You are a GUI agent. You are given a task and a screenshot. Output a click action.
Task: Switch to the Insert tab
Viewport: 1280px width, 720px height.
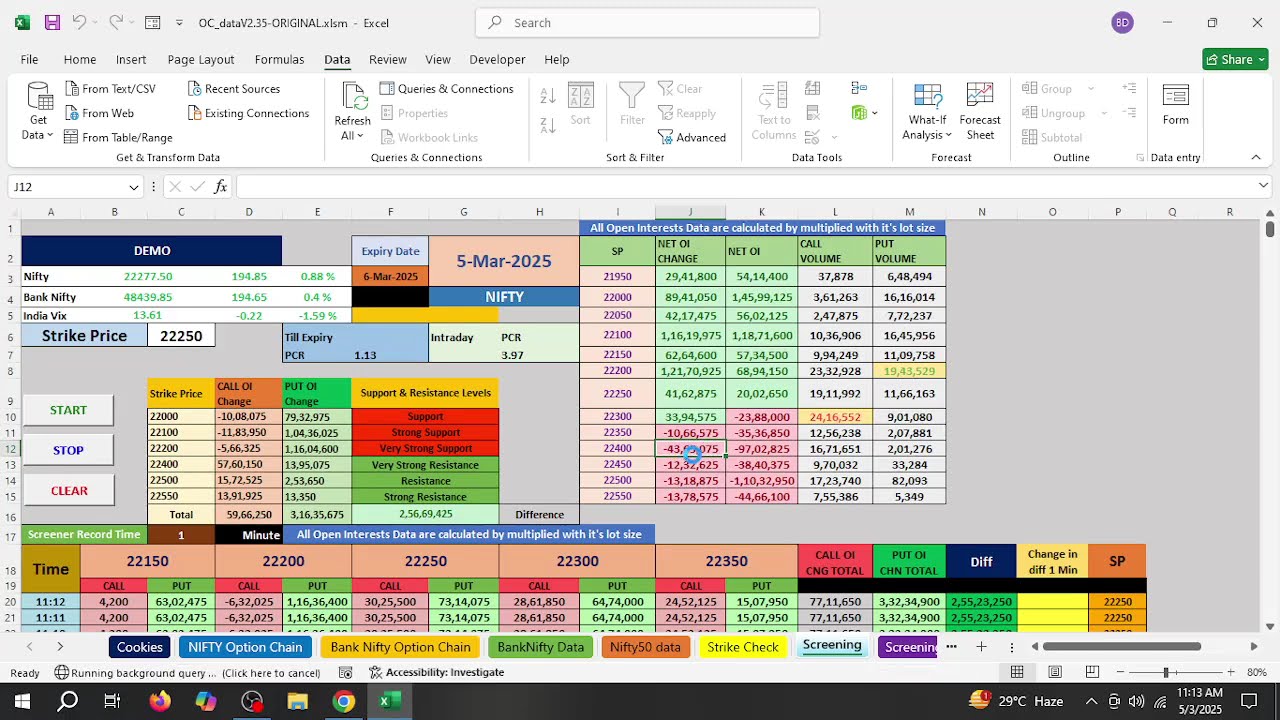click(131, 59)
